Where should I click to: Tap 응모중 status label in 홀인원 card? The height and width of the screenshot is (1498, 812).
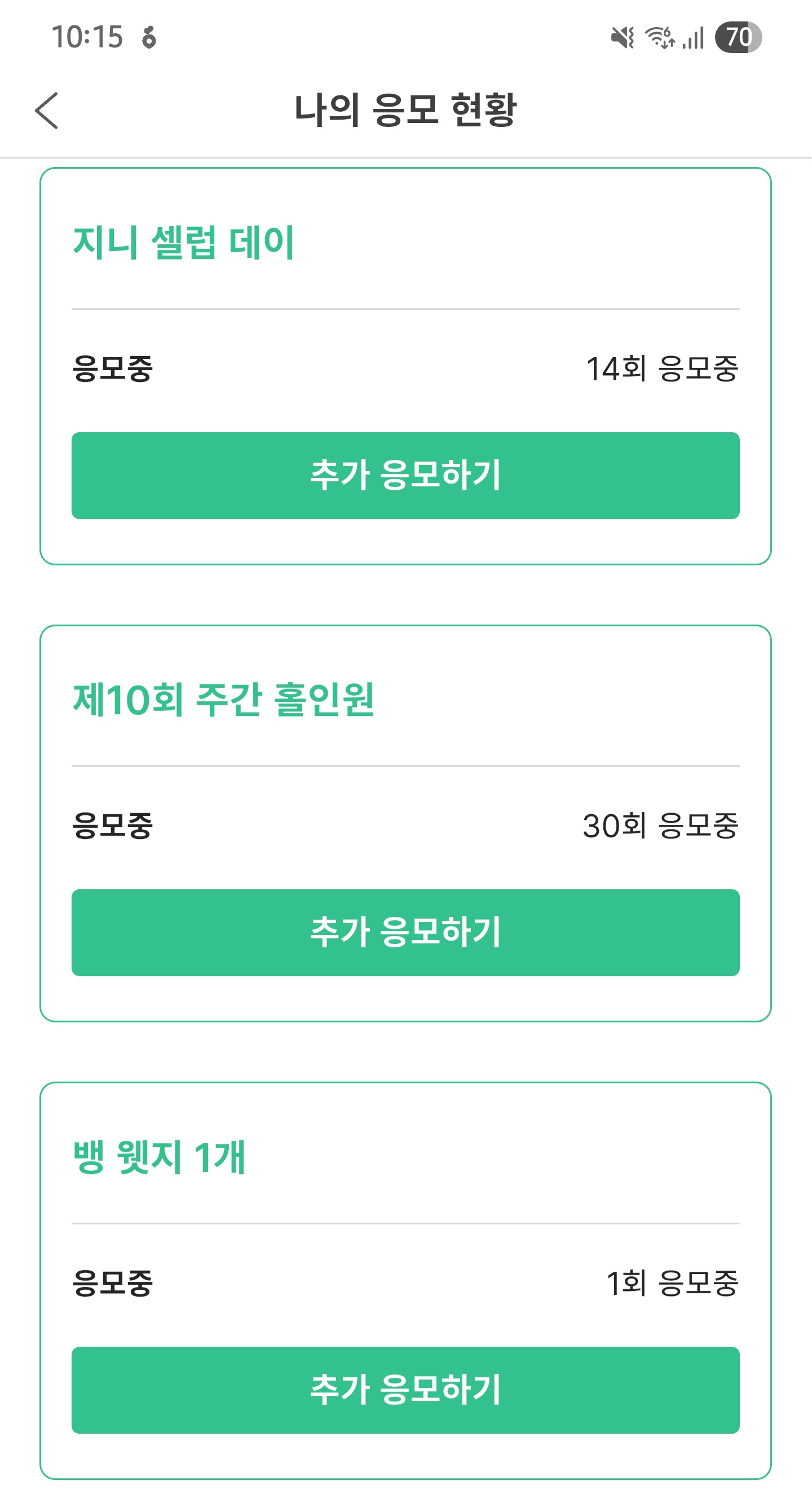point(113,826)
